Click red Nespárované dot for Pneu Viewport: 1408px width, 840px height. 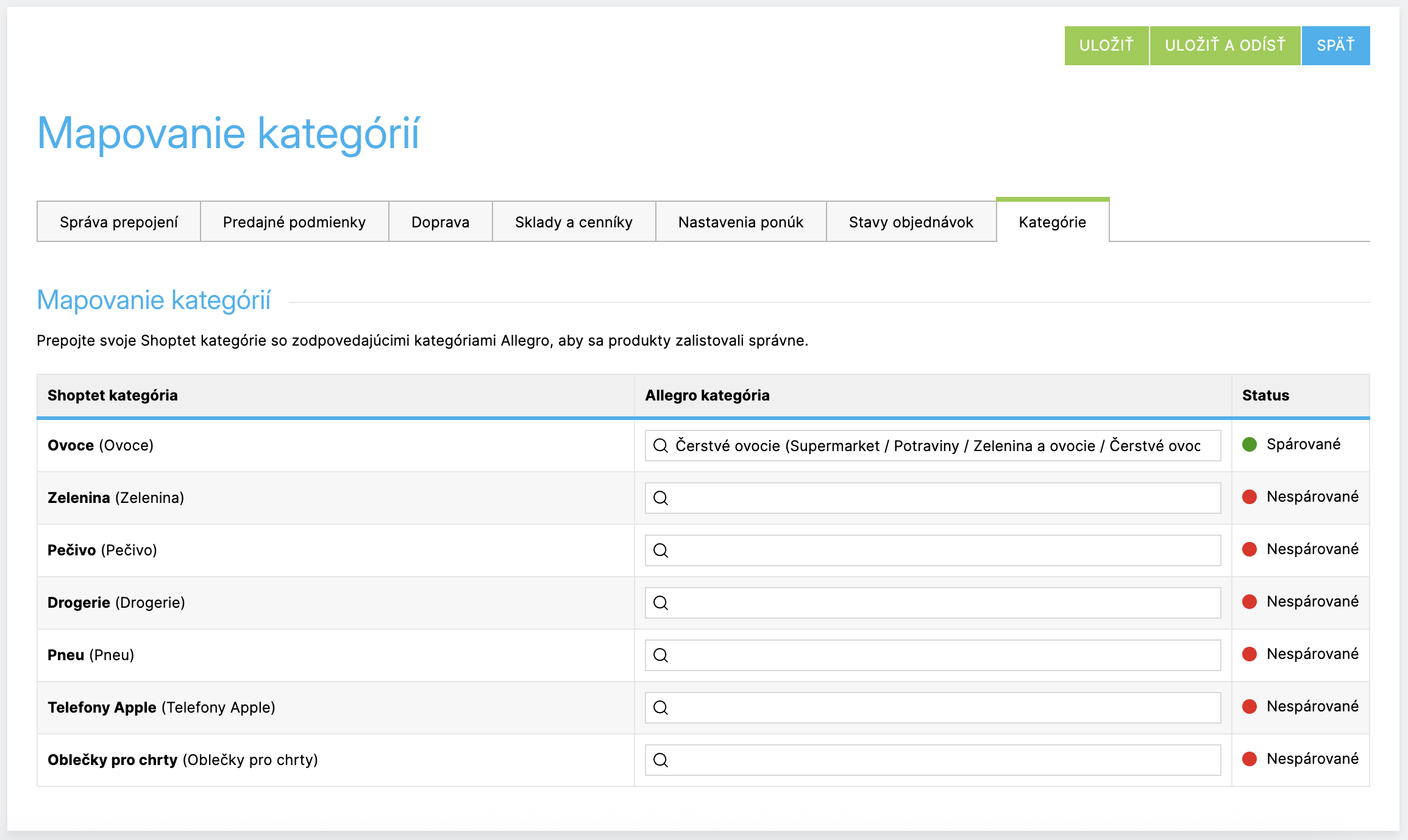point(1250,654)
